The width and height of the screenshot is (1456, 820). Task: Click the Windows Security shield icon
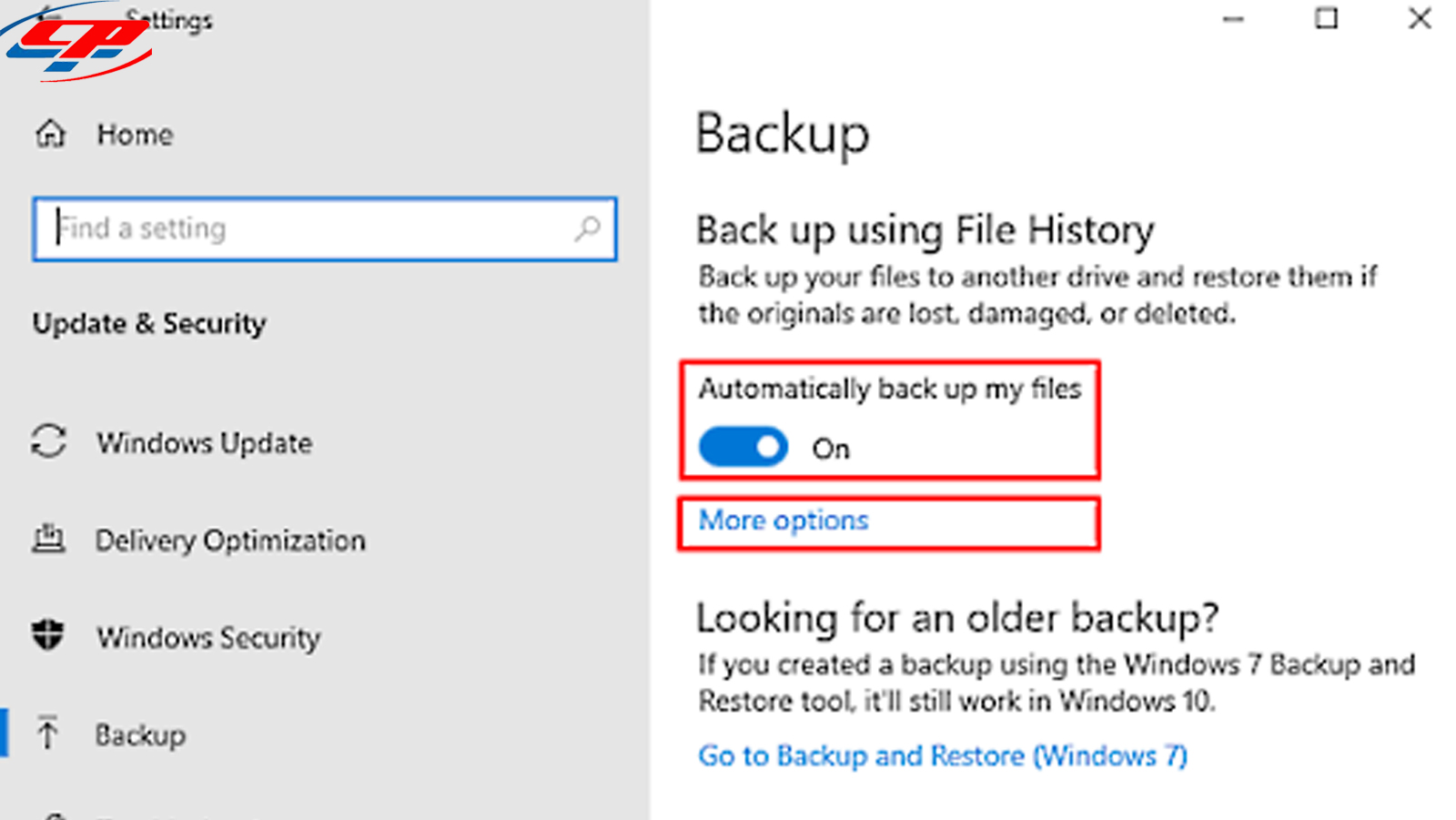(x=48, y=635)
